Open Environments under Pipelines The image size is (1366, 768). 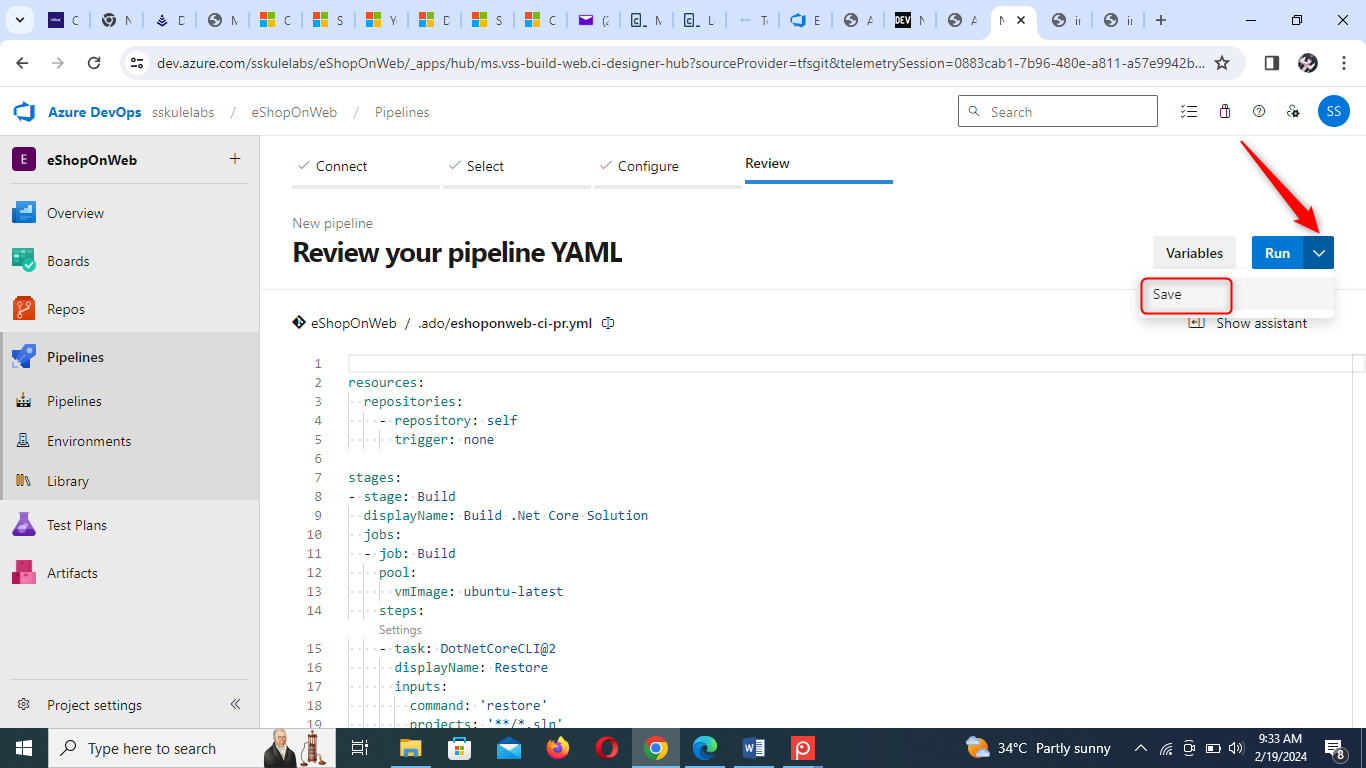click(89, 441)
